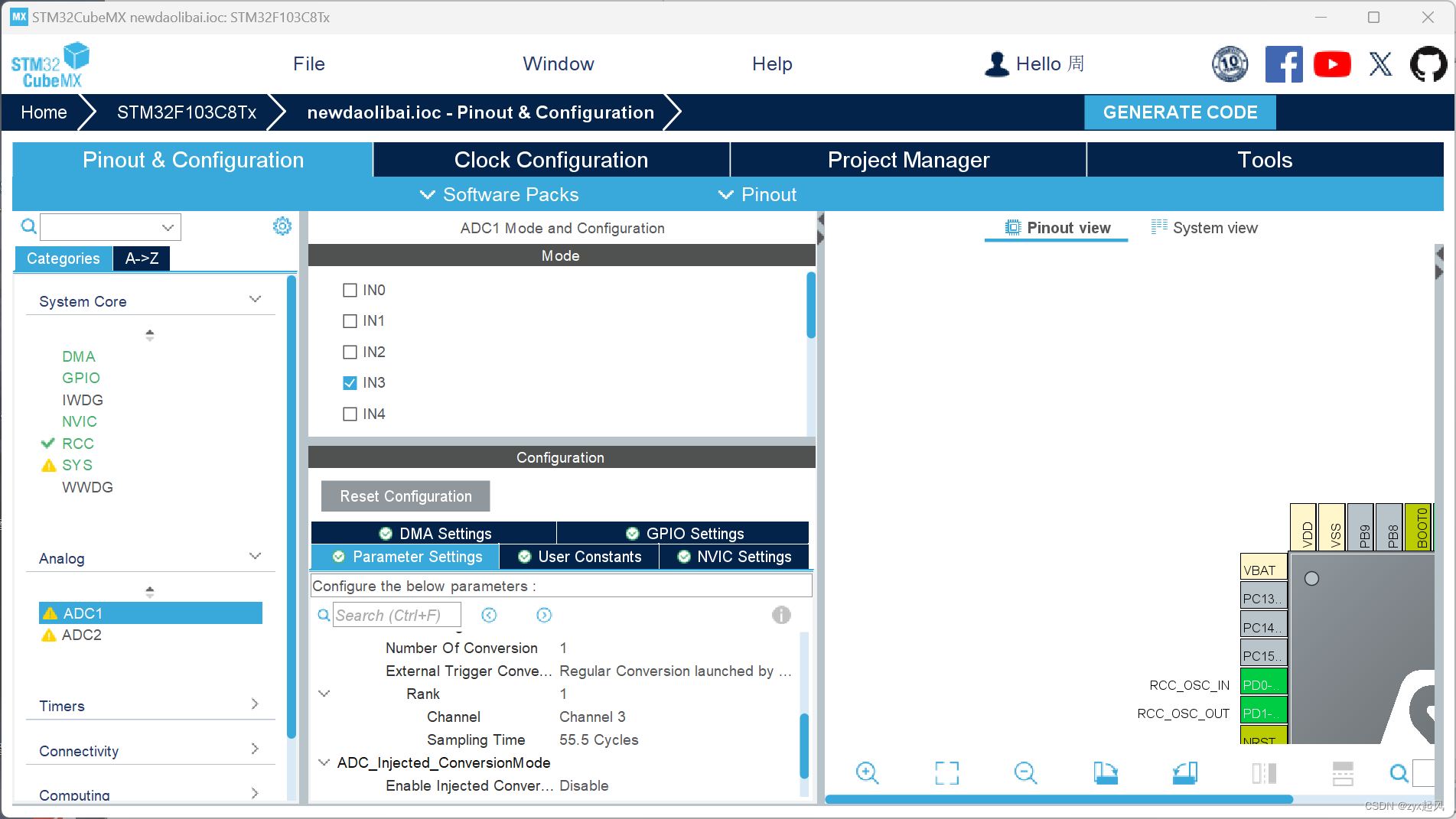Screen dimensions: 1456x819
Task: Click the BOOT0 pin on chip
Action: [x=1419, y=527]
